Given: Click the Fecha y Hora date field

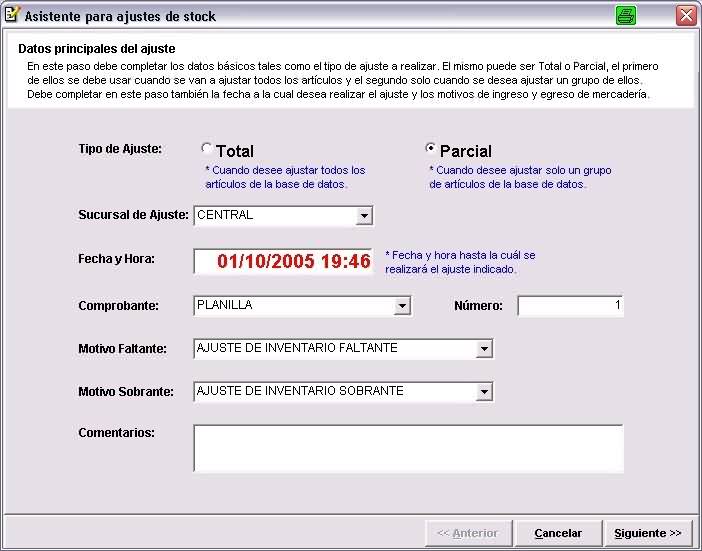Looking at the screenshot, I should [x=283, y=262].
